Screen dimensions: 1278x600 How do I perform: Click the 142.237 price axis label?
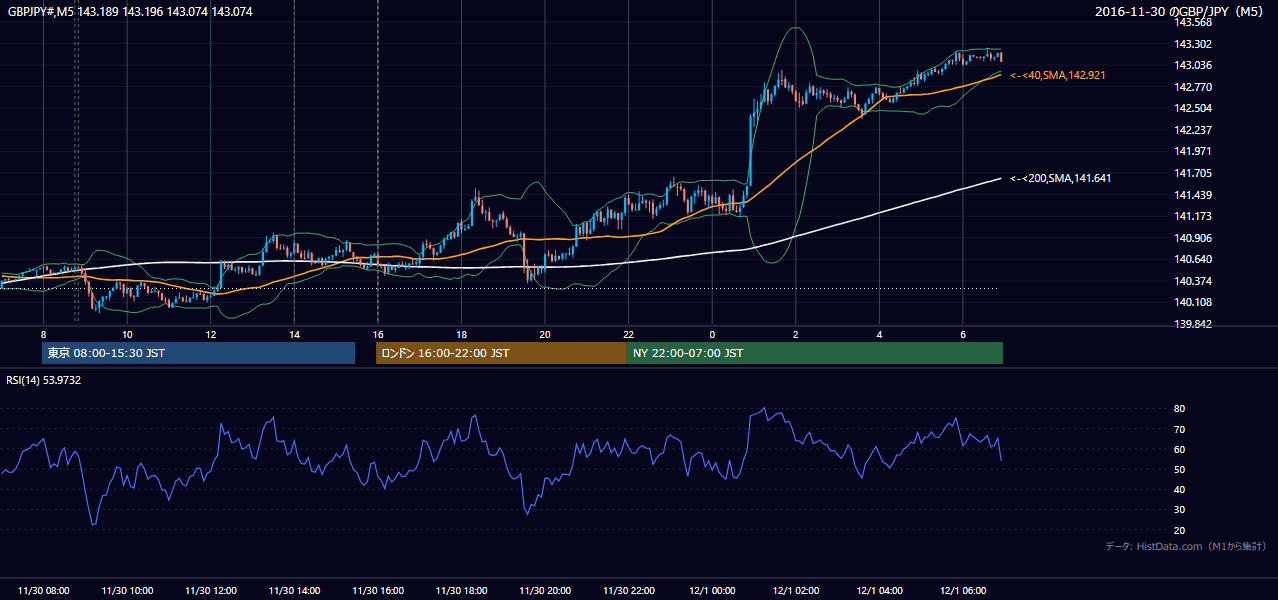coord(1192,130)
